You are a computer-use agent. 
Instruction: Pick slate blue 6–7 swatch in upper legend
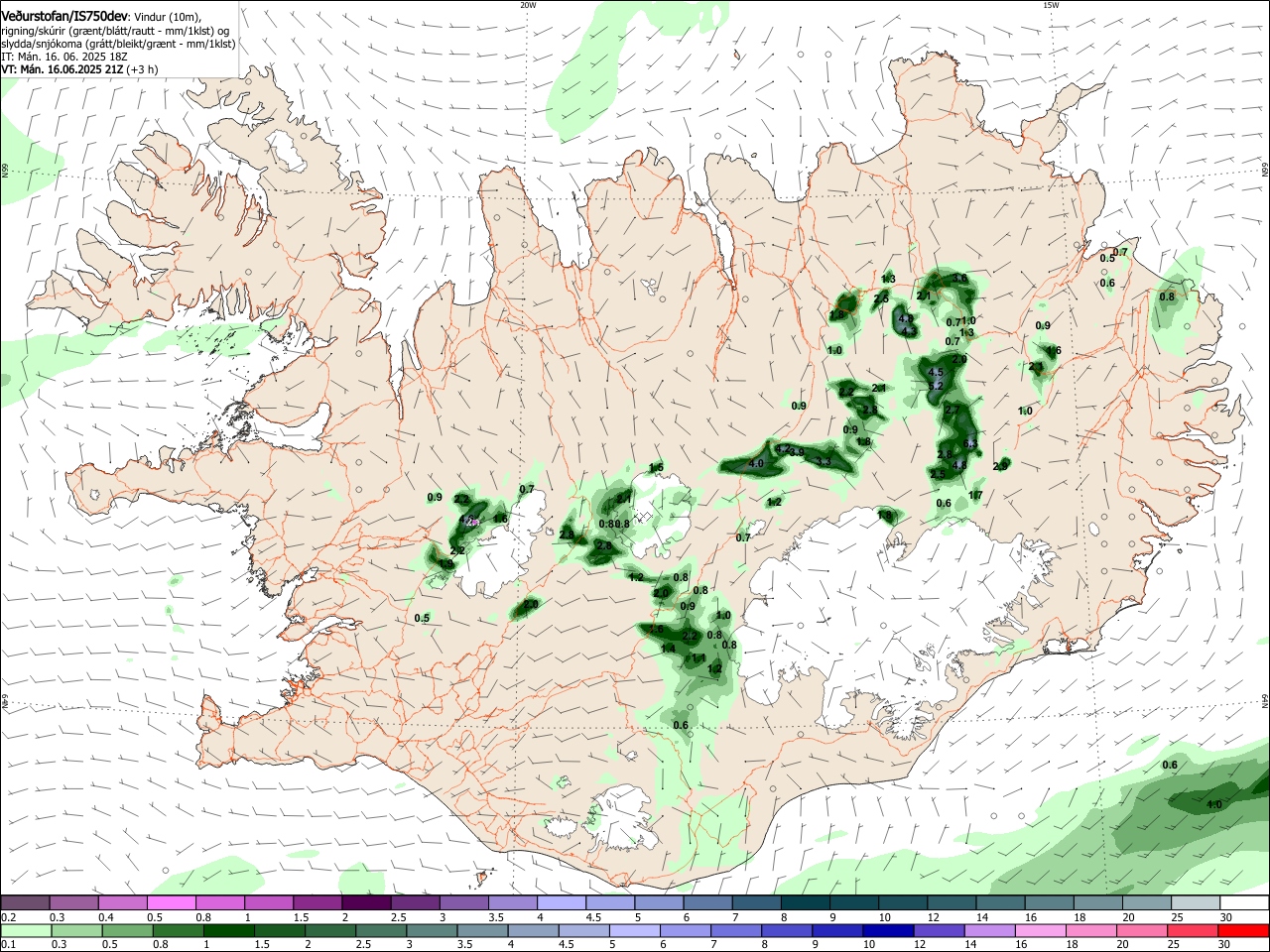[x=707, y=902]
